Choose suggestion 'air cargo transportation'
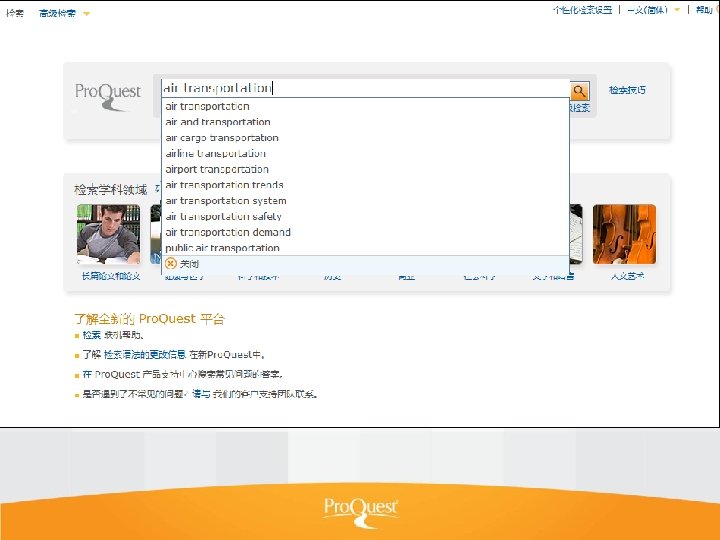The height and width of the screenshot is (540, 720). pos(366,138)
